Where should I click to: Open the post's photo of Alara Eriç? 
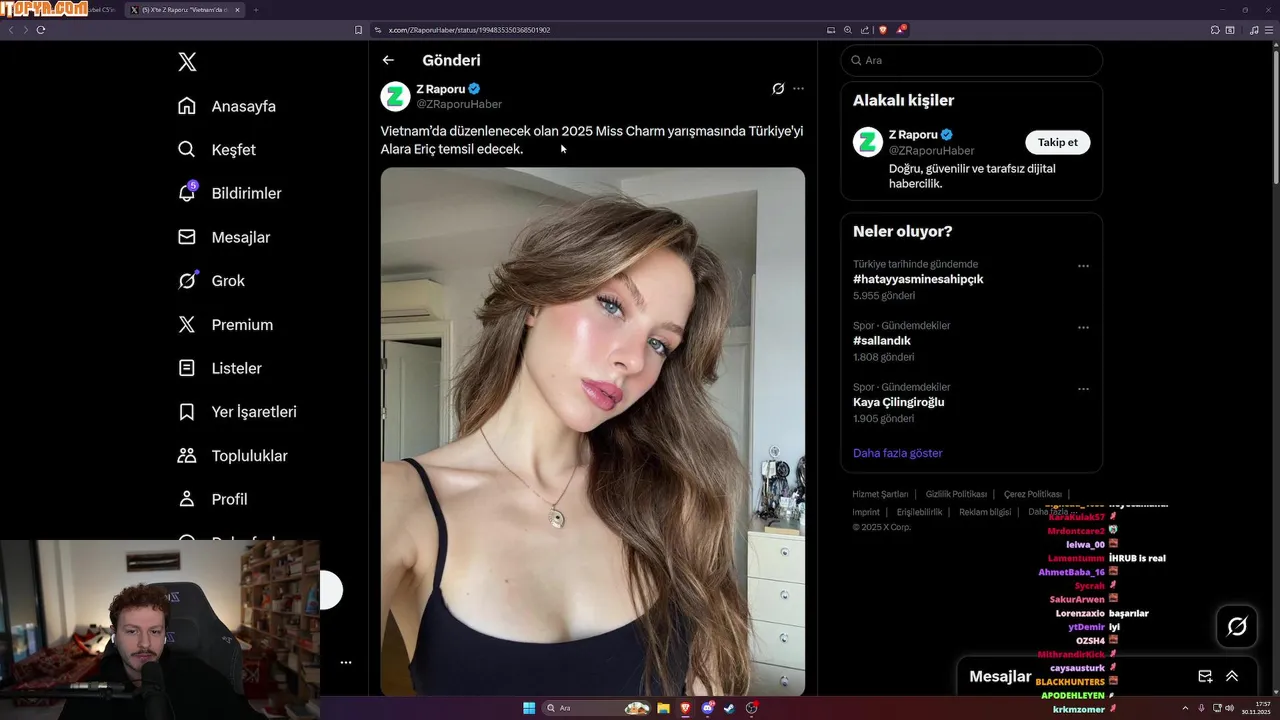tap(593, 431)
